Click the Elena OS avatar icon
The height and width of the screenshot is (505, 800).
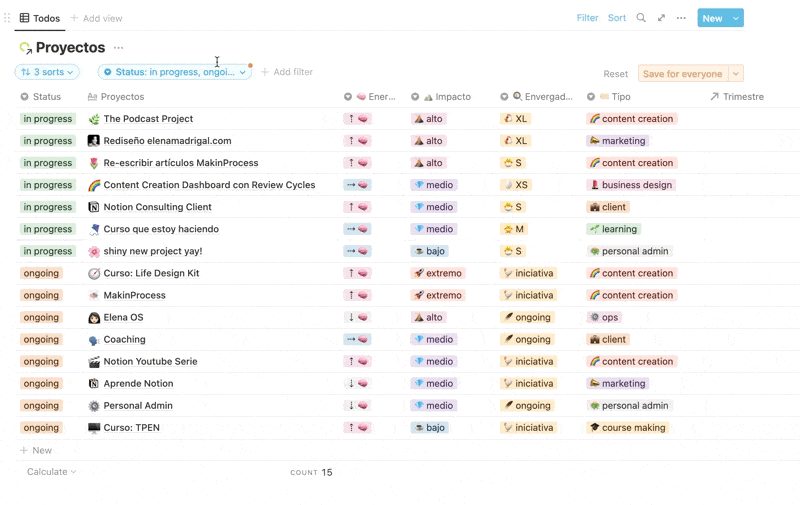point(94,317)
